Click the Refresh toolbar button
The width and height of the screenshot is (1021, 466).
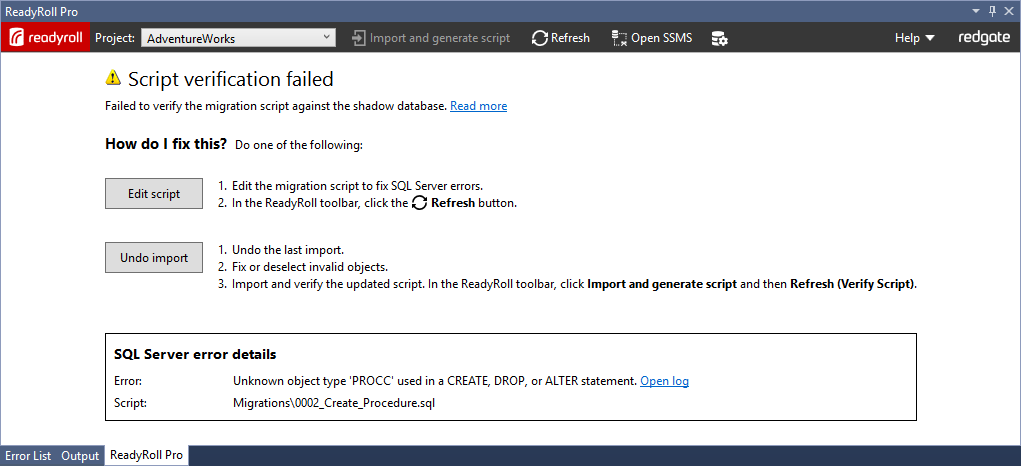coord(560,38)
